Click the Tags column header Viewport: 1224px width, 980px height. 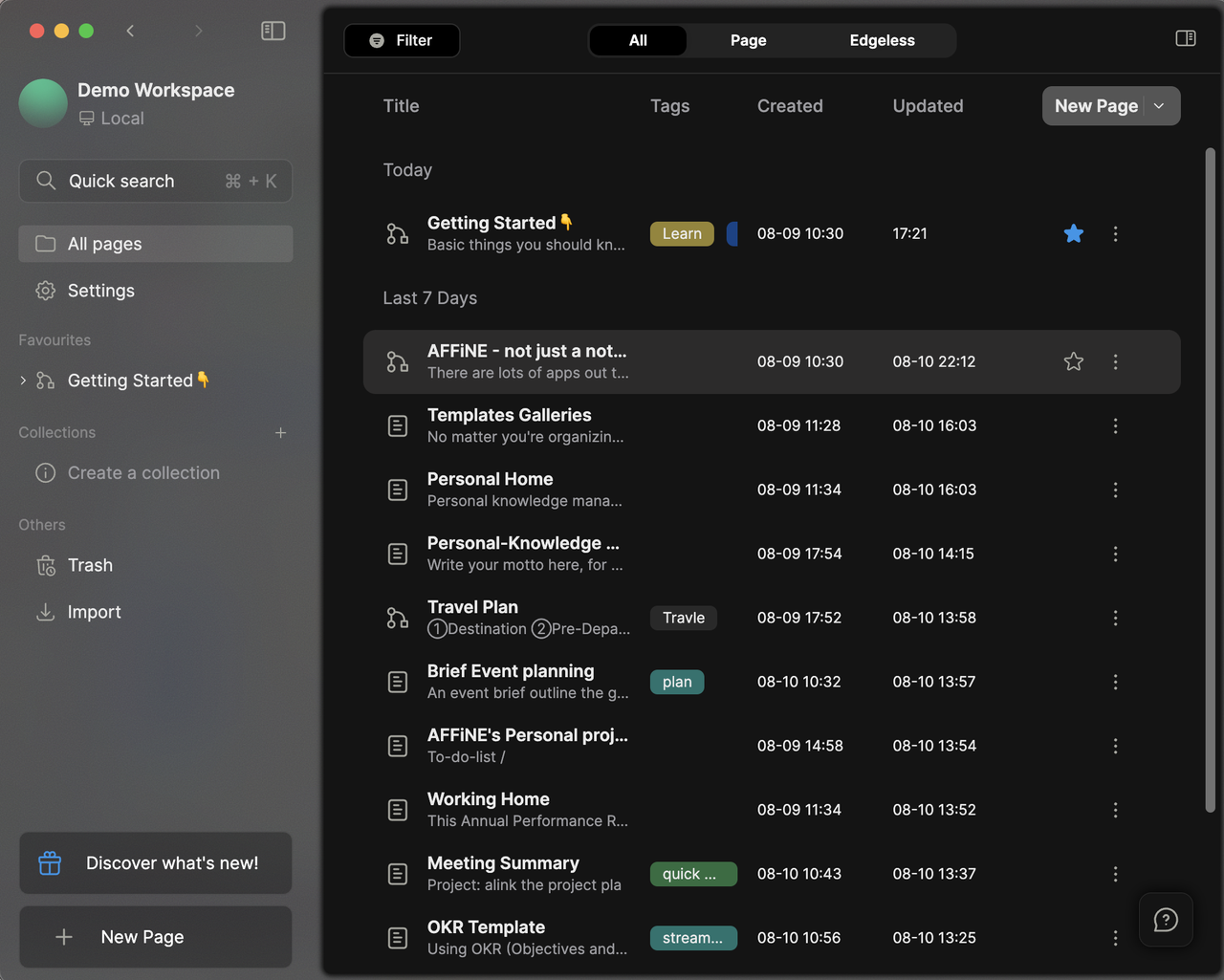click(x=669, y=106)
